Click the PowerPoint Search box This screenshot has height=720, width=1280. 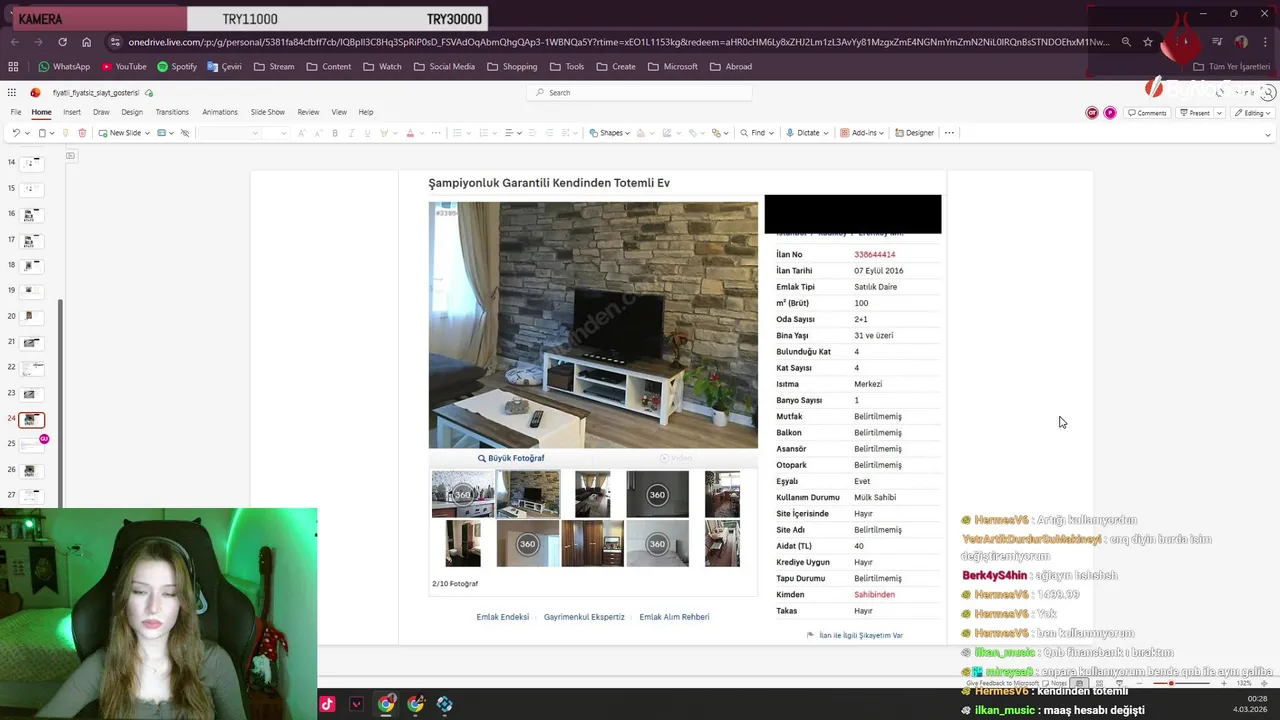[x=640, y=92]
